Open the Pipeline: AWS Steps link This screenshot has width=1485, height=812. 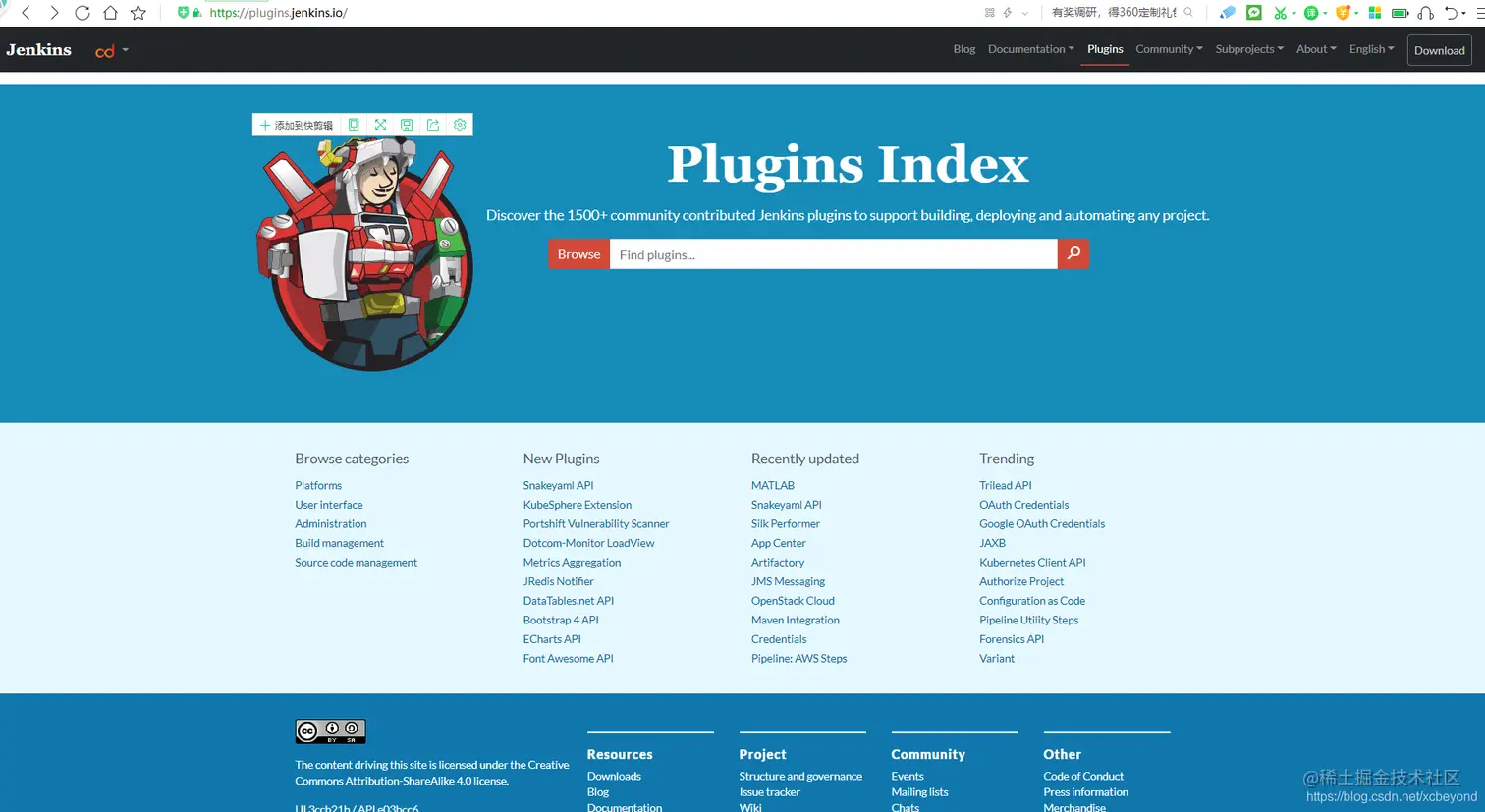coord(798,659)
